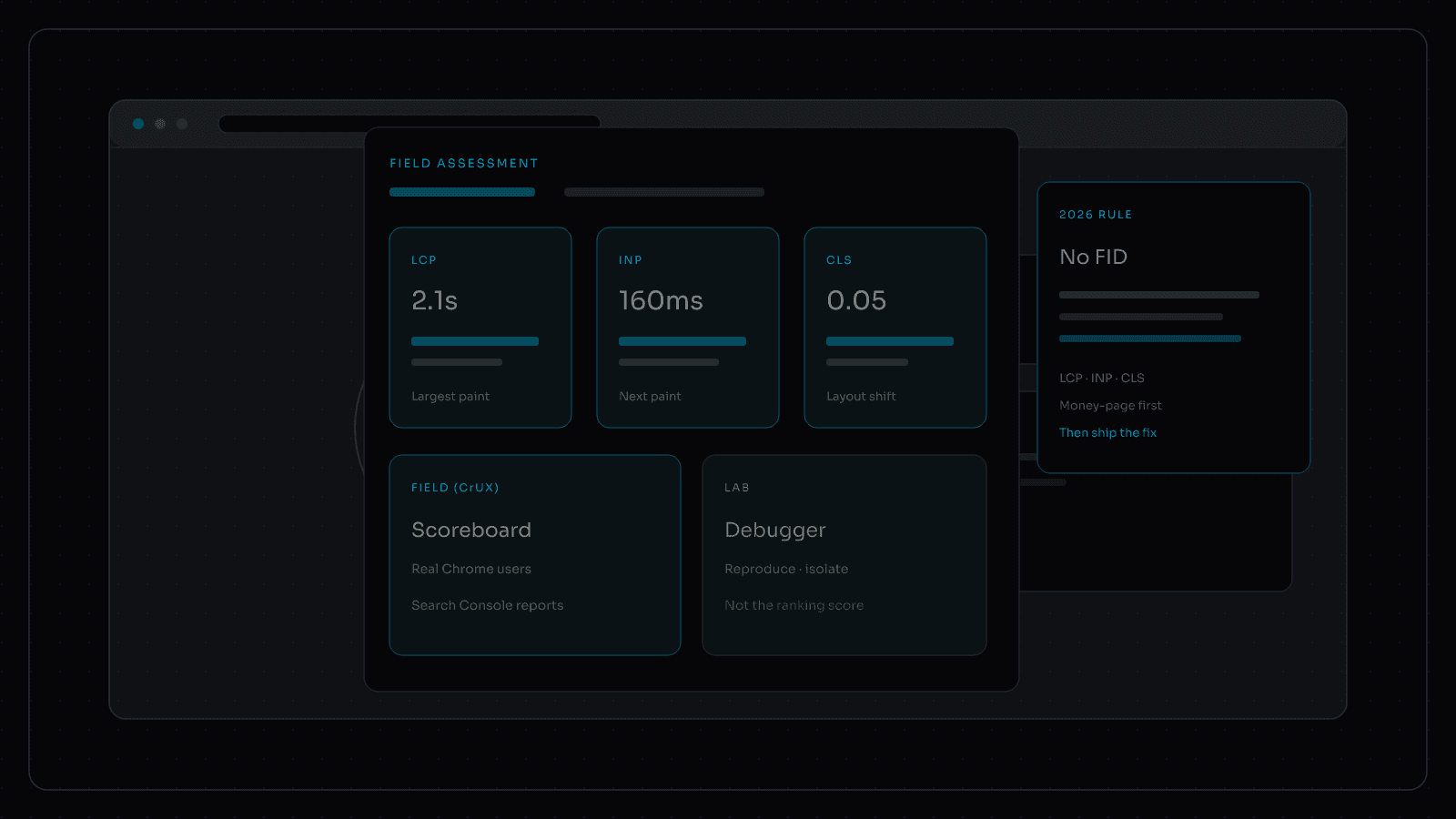Click the FIELD ASSESSMENT heading
The image size is (1456, 819).
(464, 164)
